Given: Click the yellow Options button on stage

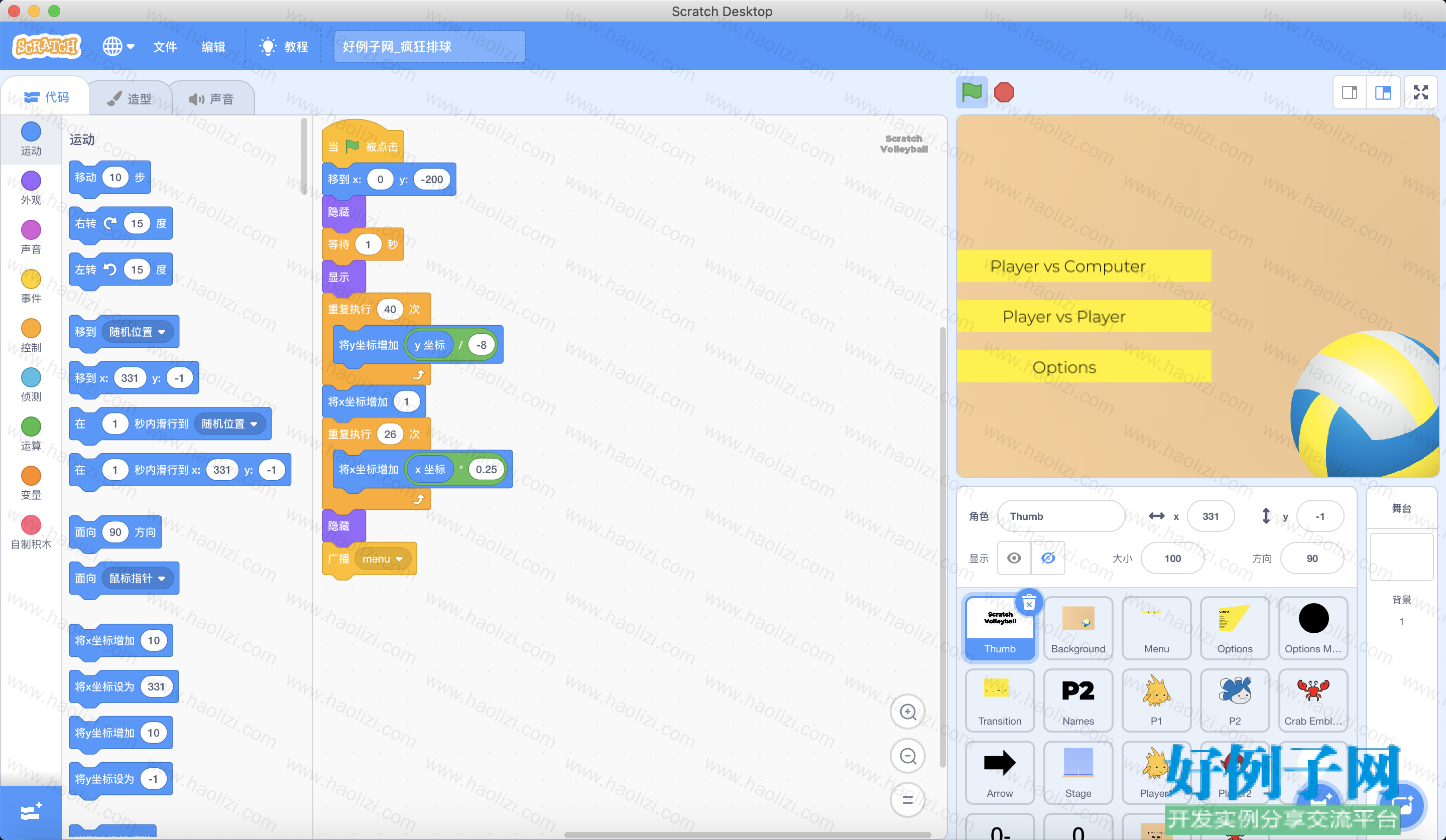Looking at the screenshot, I should (x=1083, y=367).
